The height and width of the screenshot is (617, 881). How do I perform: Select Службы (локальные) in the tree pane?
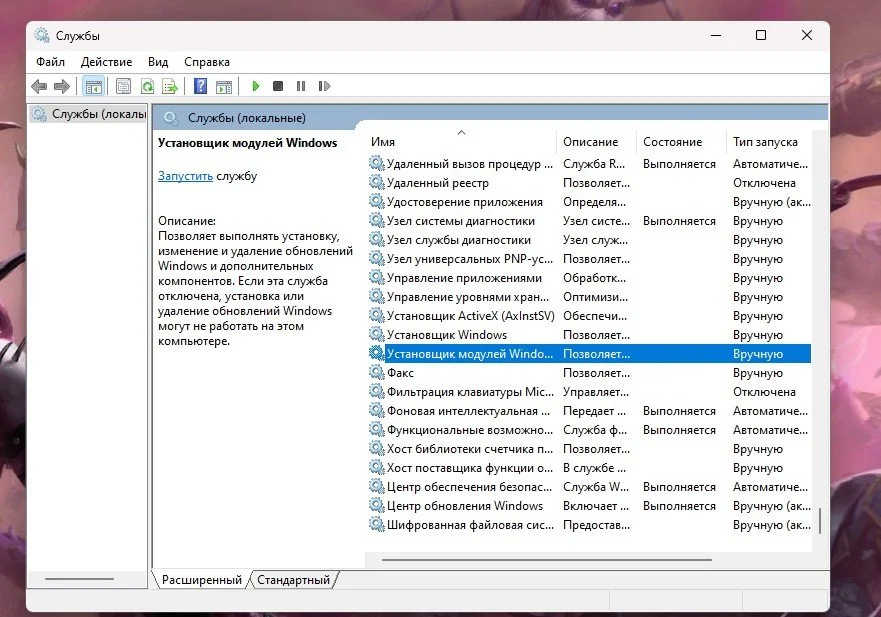tap(90, 114)
